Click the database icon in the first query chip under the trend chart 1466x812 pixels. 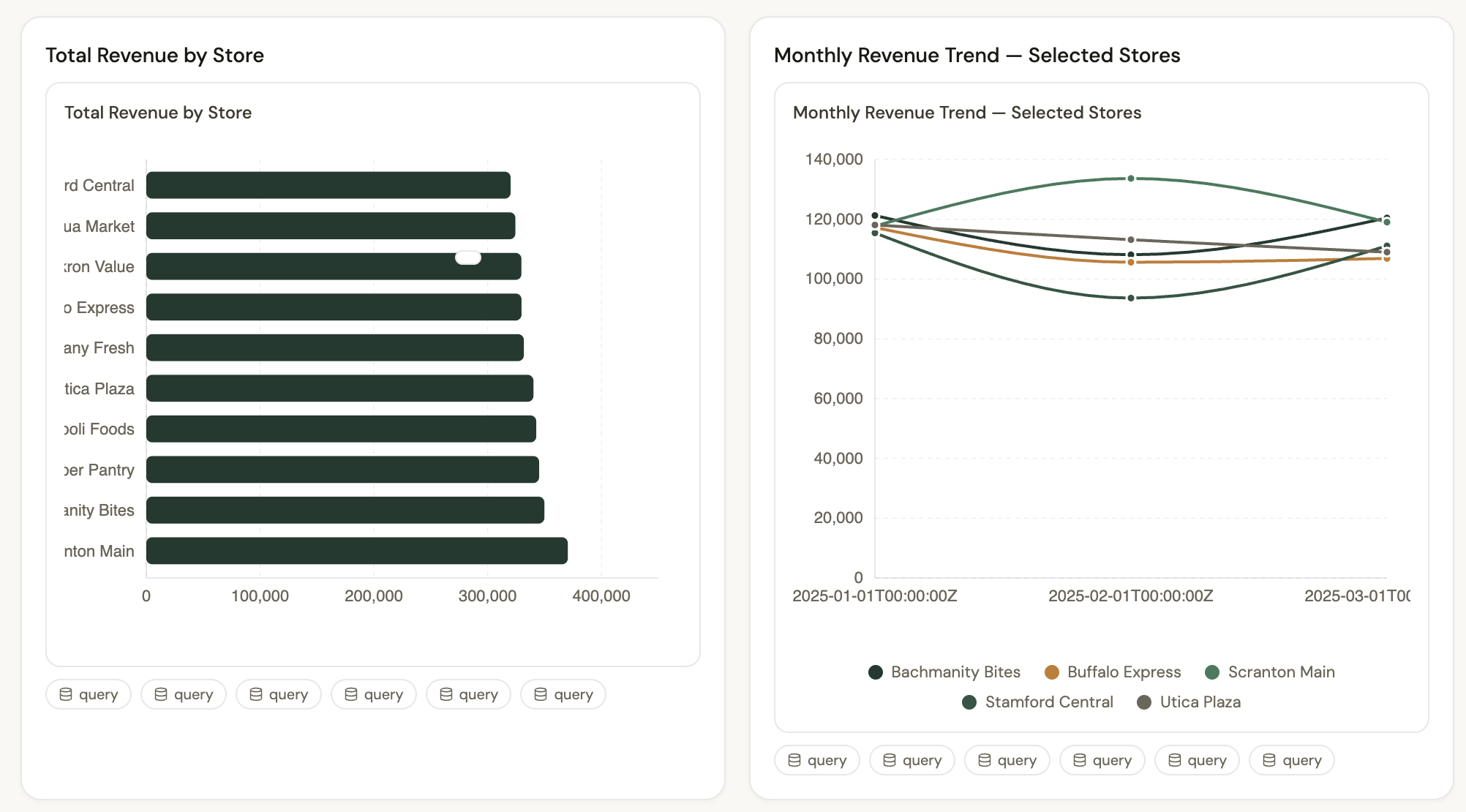794,760
